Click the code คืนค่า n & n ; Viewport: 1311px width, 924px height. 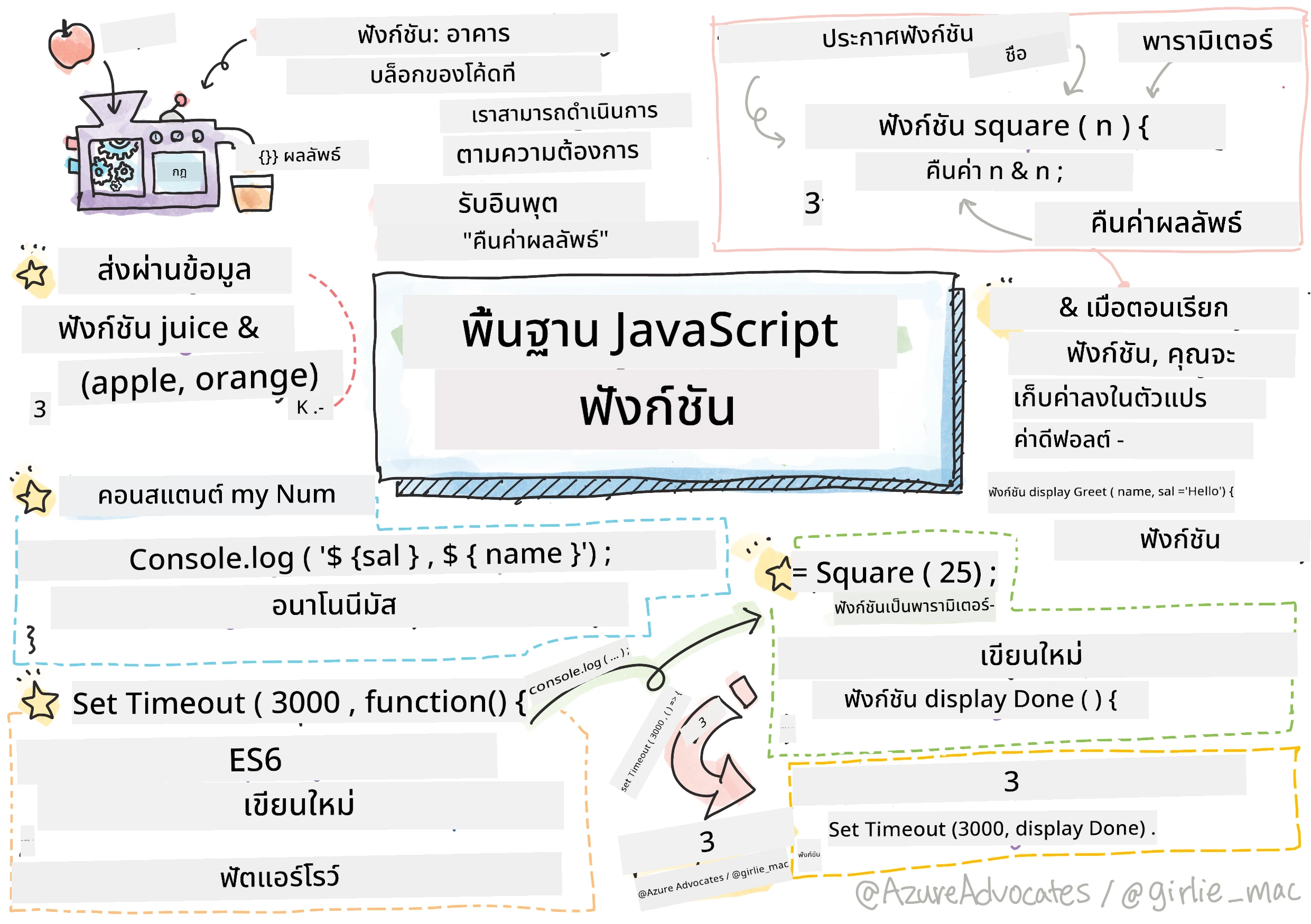pos(994,171)
